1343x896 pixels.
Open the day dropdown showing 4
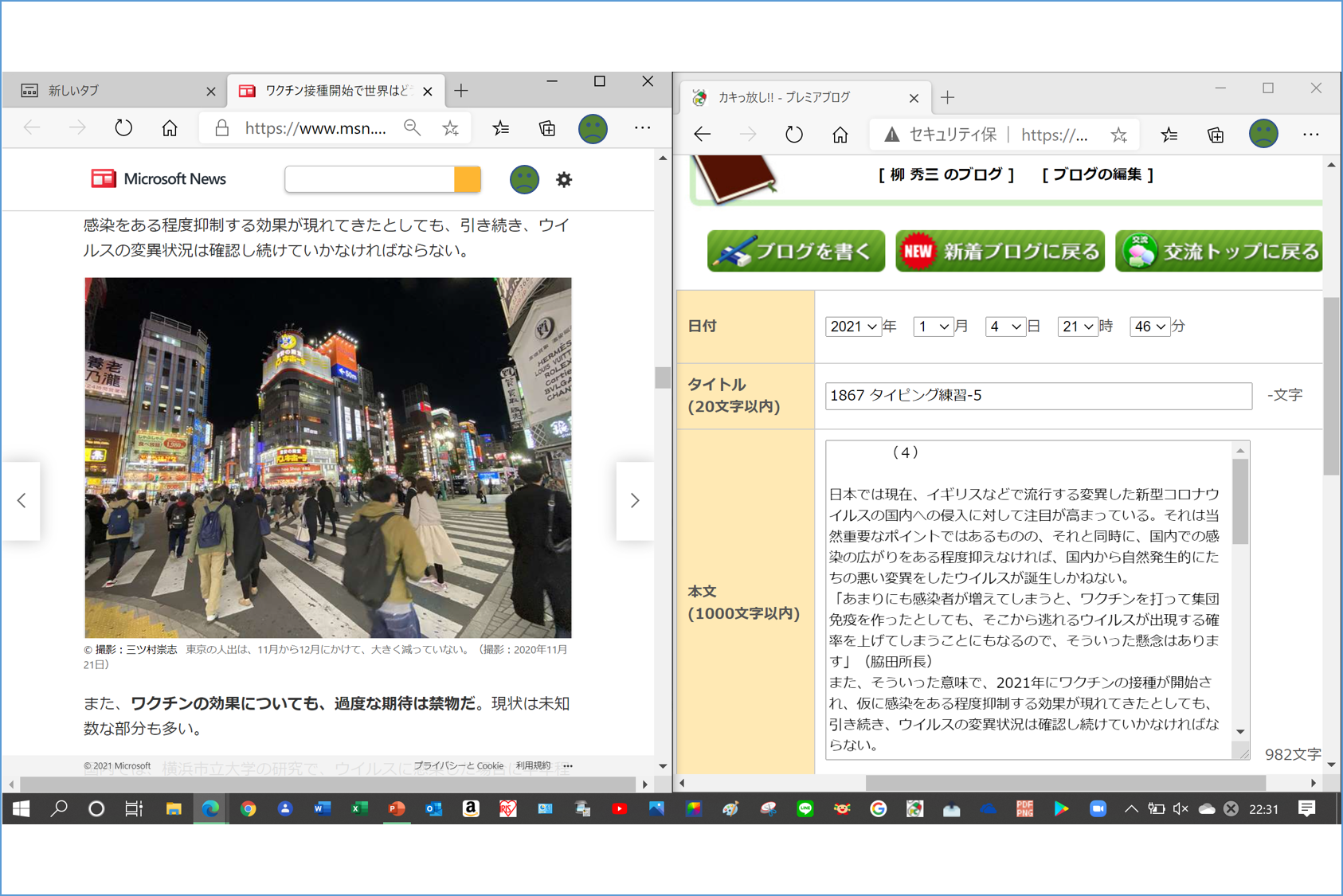pos(1005,327)
